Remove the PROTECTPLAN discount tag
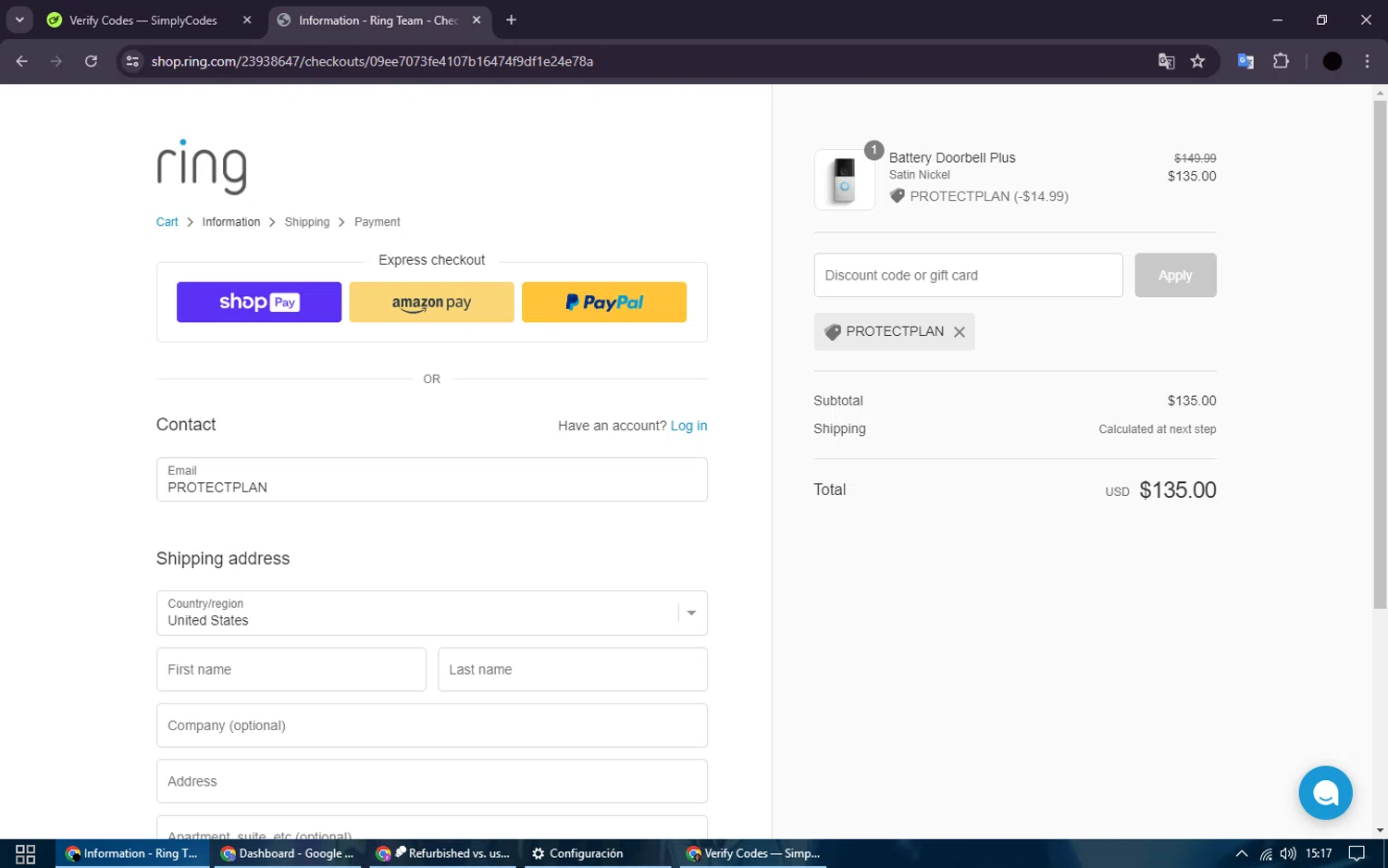This screenshot has width=1388, height=868. [x=960, y=331]
